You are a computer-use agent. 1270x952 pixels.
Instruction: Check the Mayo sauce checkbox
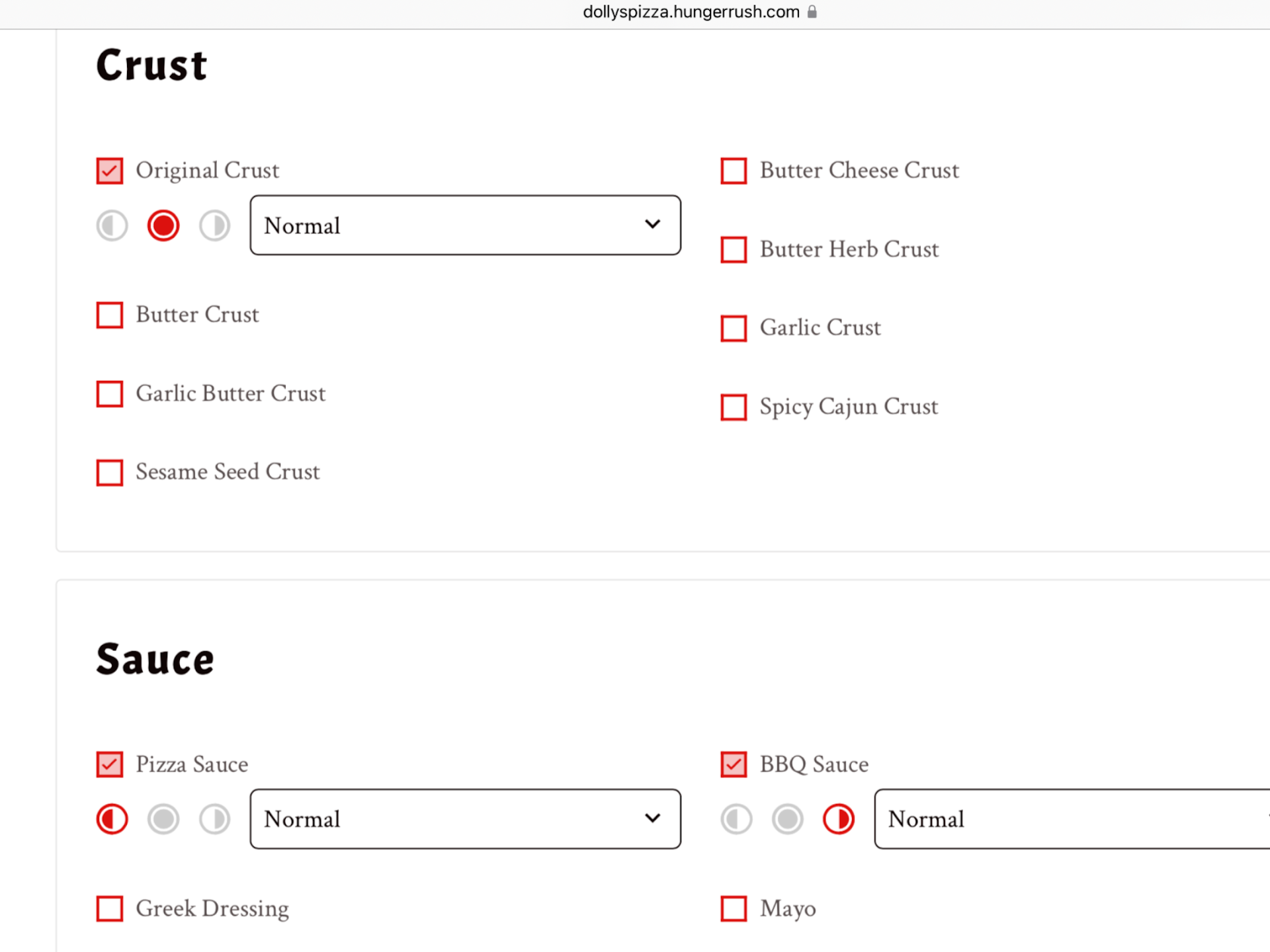click(734, 908)
